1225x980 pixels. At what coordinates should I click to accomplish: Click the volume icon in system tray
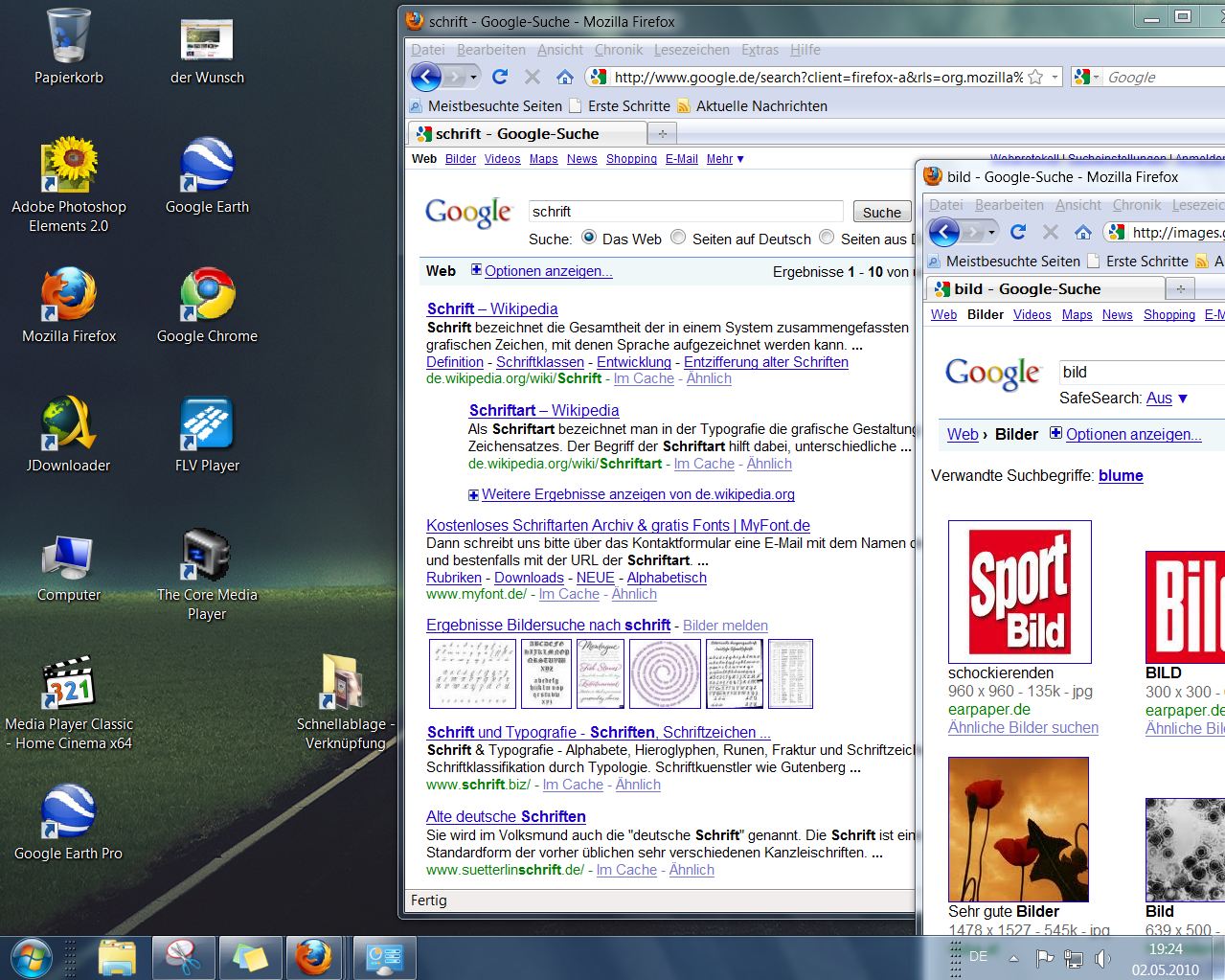1102,957
